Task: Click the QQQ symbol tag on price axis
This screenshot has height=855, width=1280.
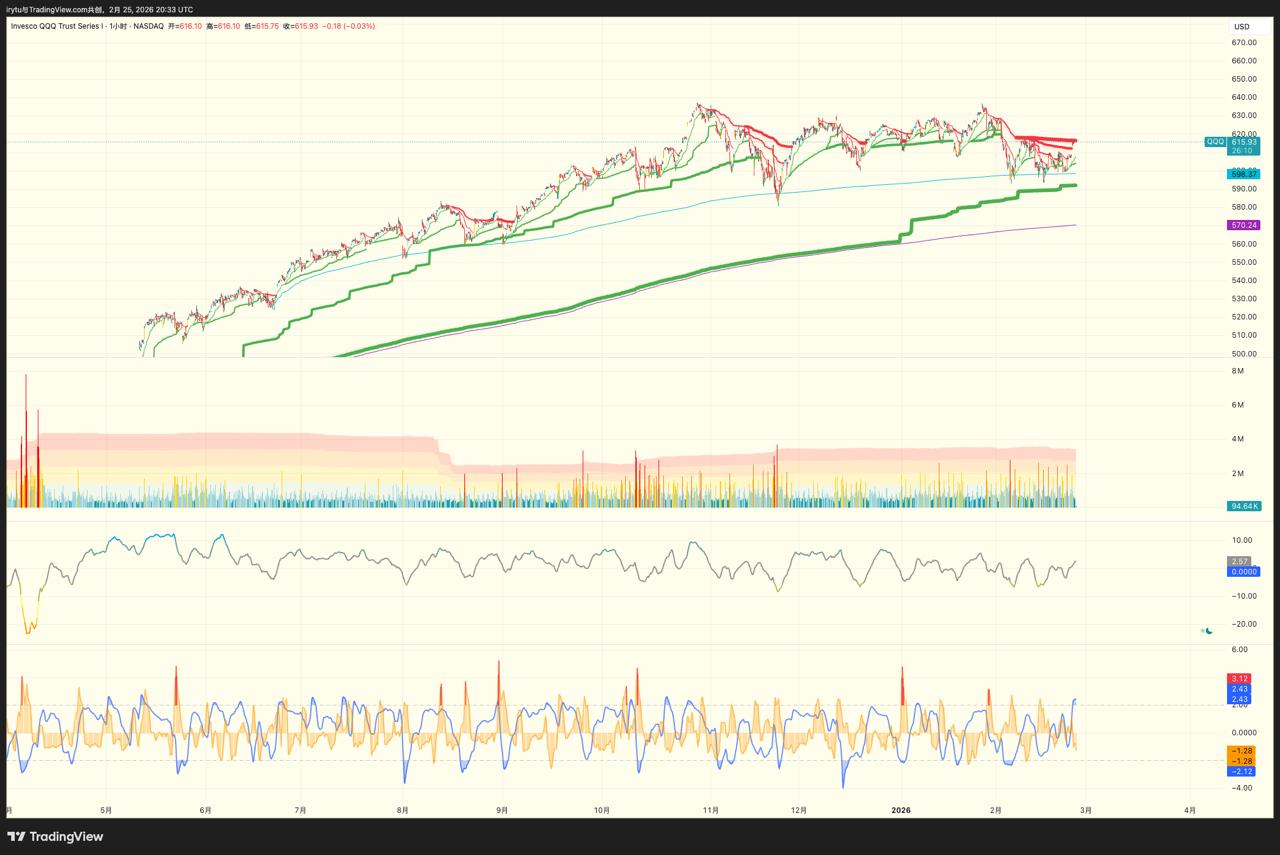Action: [1215, 142]
